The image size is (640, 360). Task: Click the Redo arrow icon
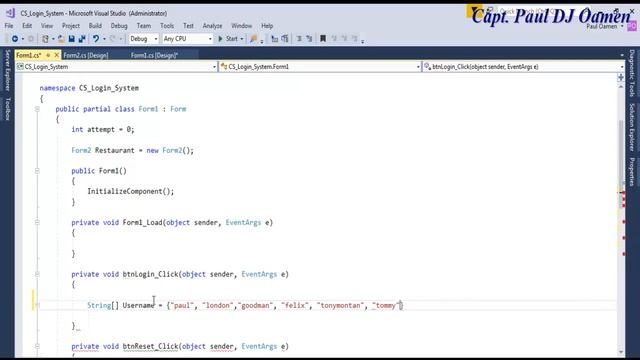coord(113,39)
